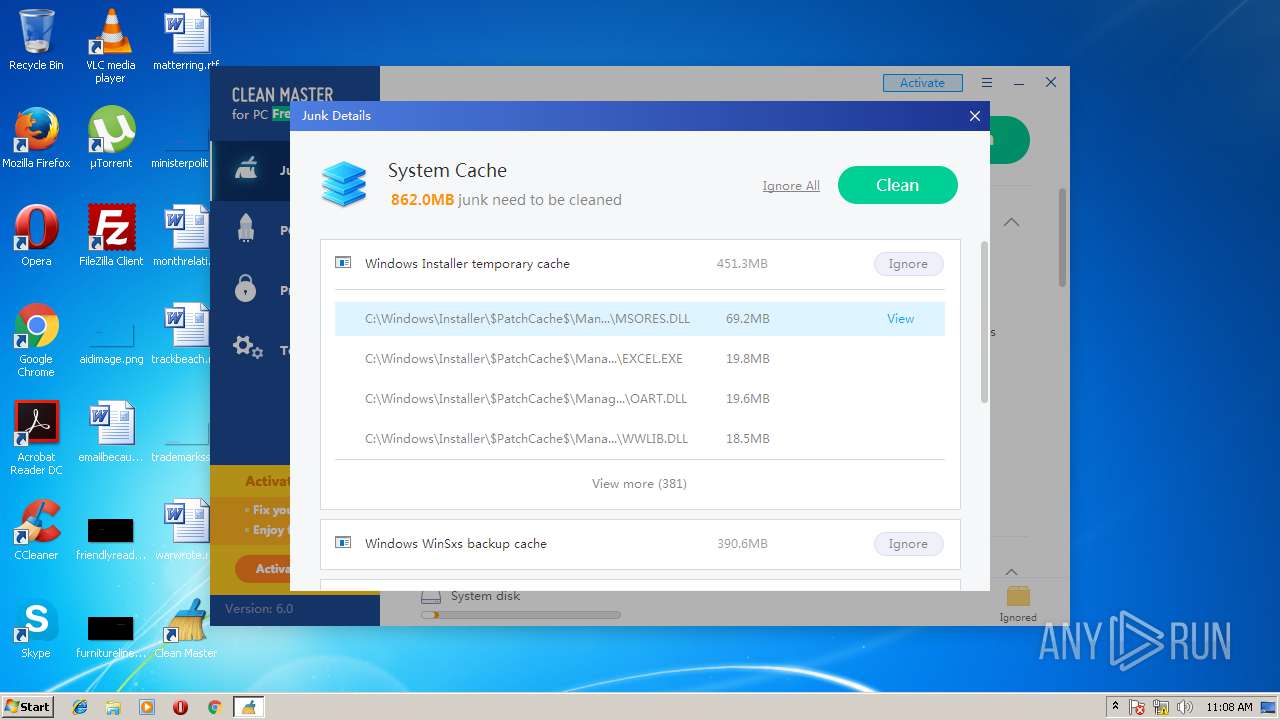Click the Clean Master taskbar button
1280x720 pixels.
[248, 707]
